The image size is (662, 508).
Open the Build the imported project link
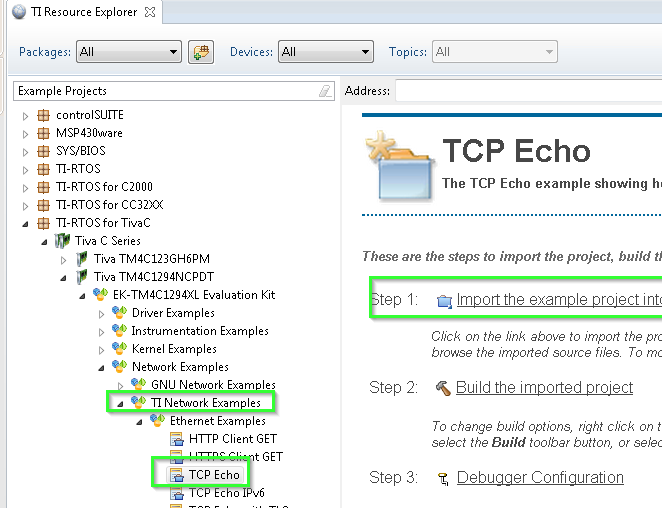[545, 387]
